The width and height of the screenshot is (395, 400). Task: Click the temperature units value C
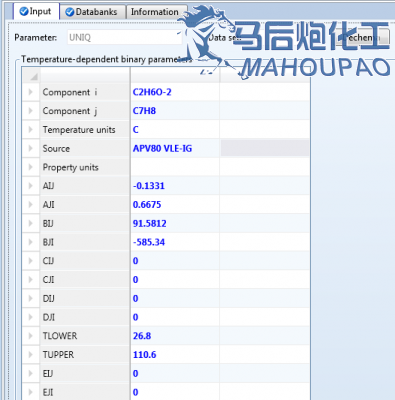pyautogui.click(x=175, y=130)
